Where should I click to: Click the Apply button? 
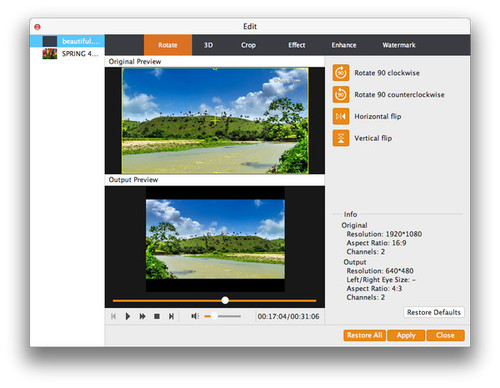[406, 335]
